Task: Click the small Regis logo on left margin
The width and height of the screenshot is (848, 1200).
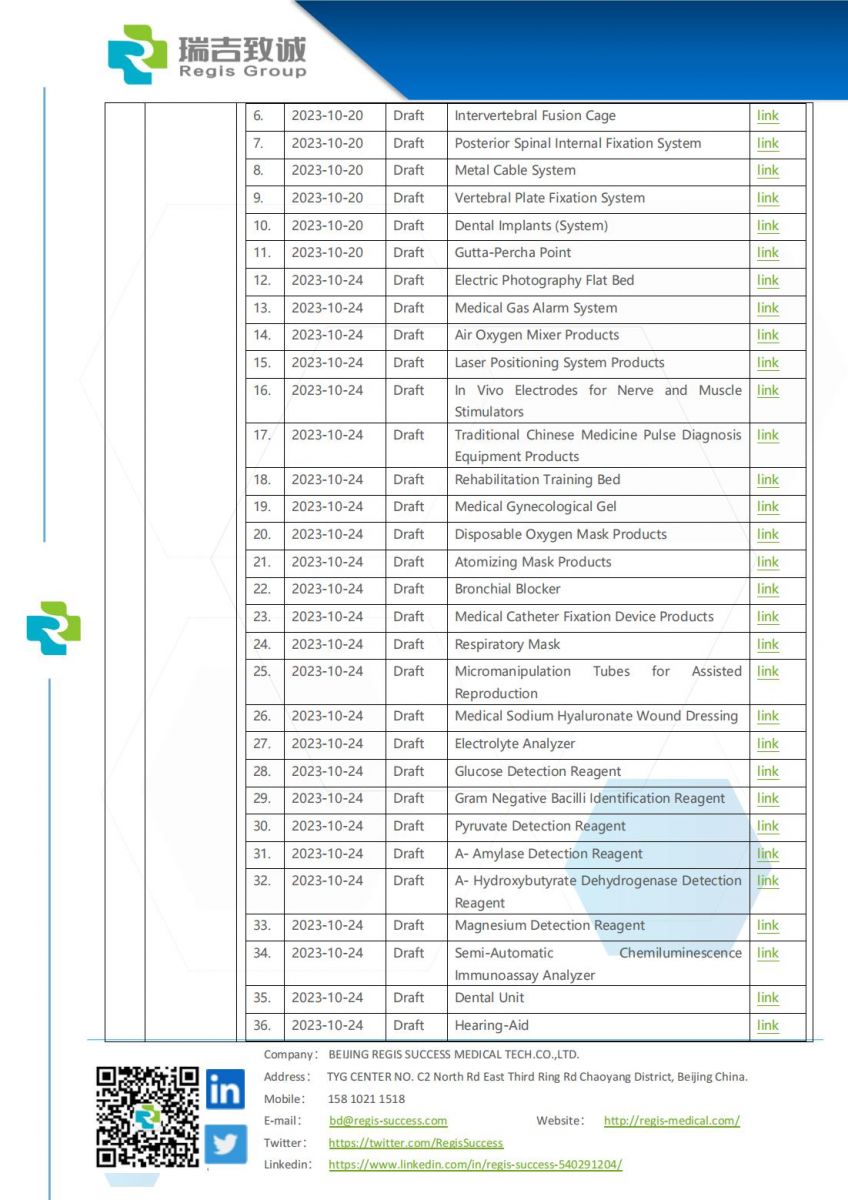Action: [54, 628]
